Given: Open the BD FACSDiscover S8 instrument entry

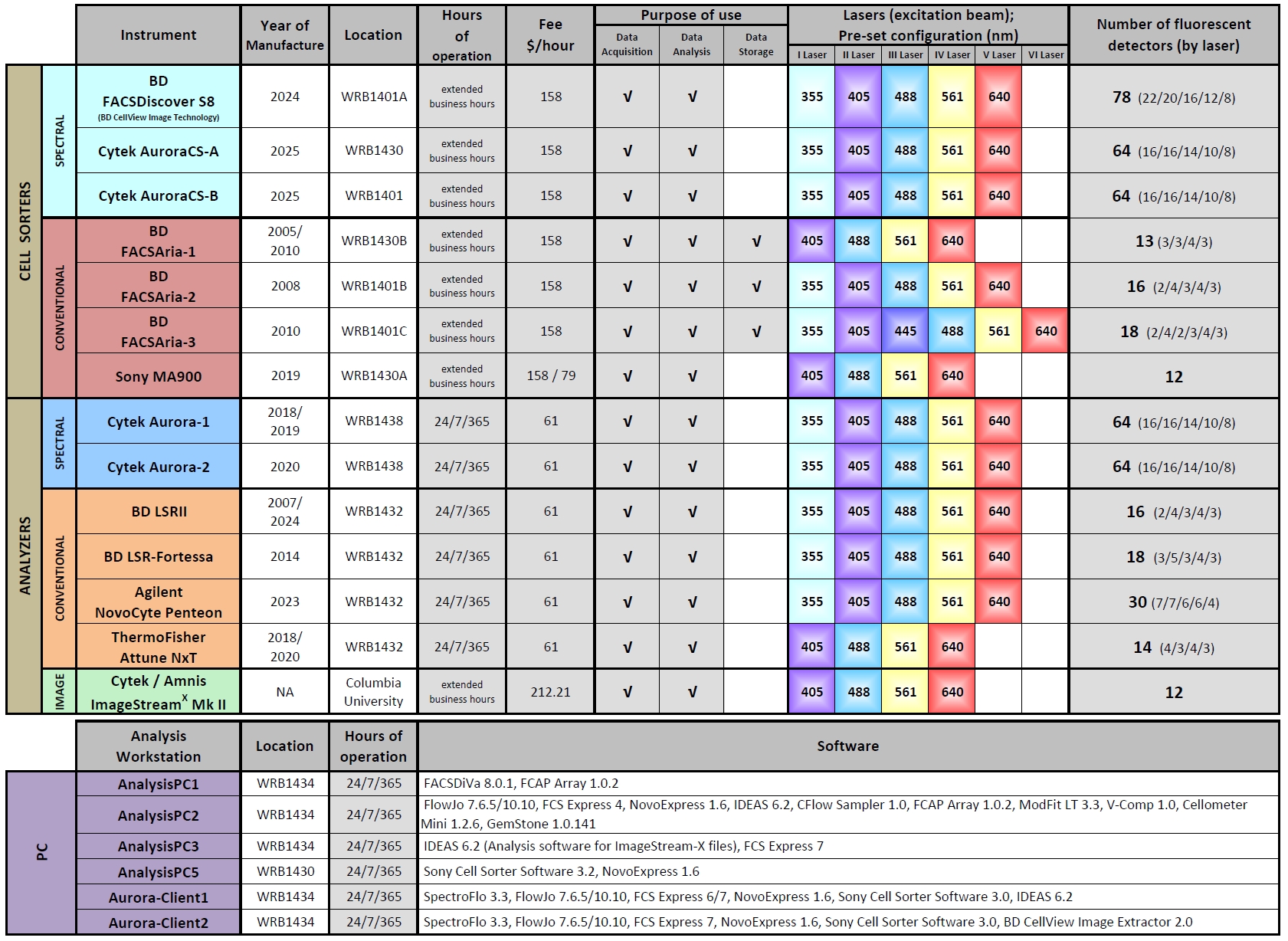Looking at the screenshot, I should pos(158,97).
